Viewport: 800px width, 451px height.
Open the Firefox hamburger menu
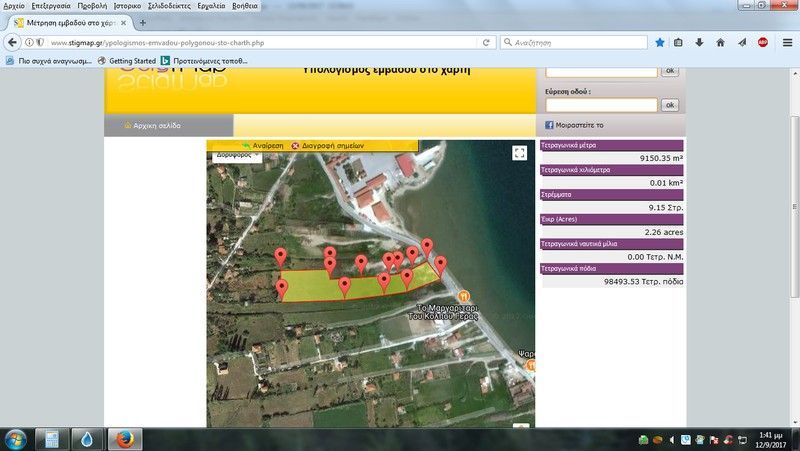(785, 43)
